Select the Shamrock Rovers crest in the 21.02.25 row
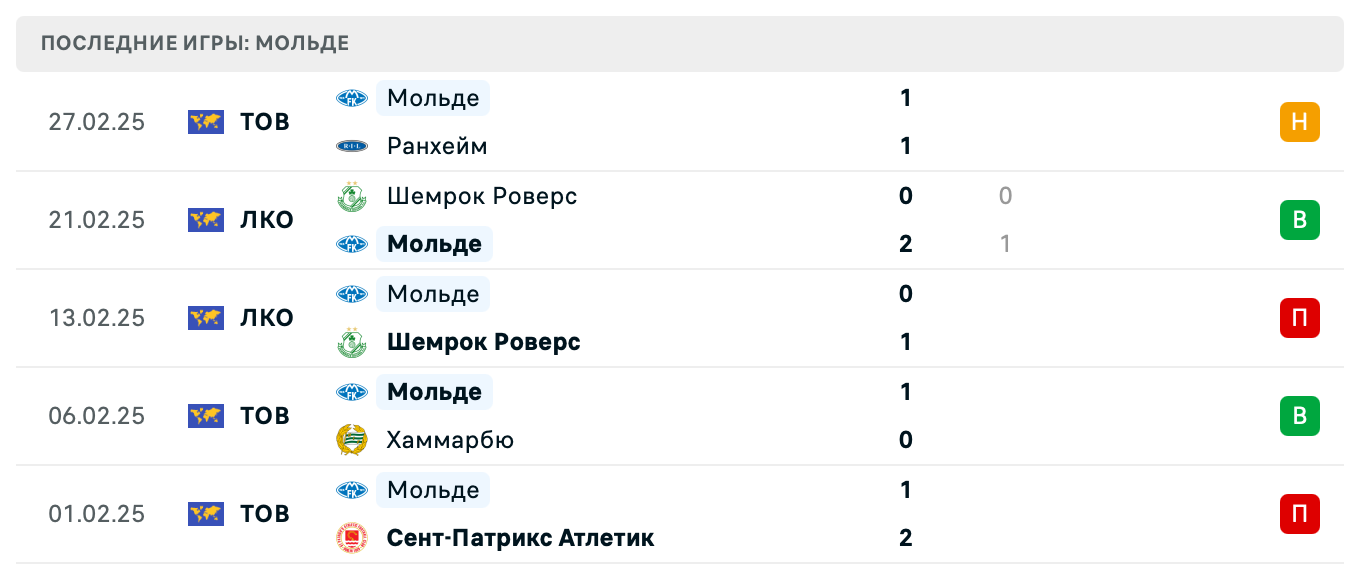The image size is (1360, 580). click(352, 196)
